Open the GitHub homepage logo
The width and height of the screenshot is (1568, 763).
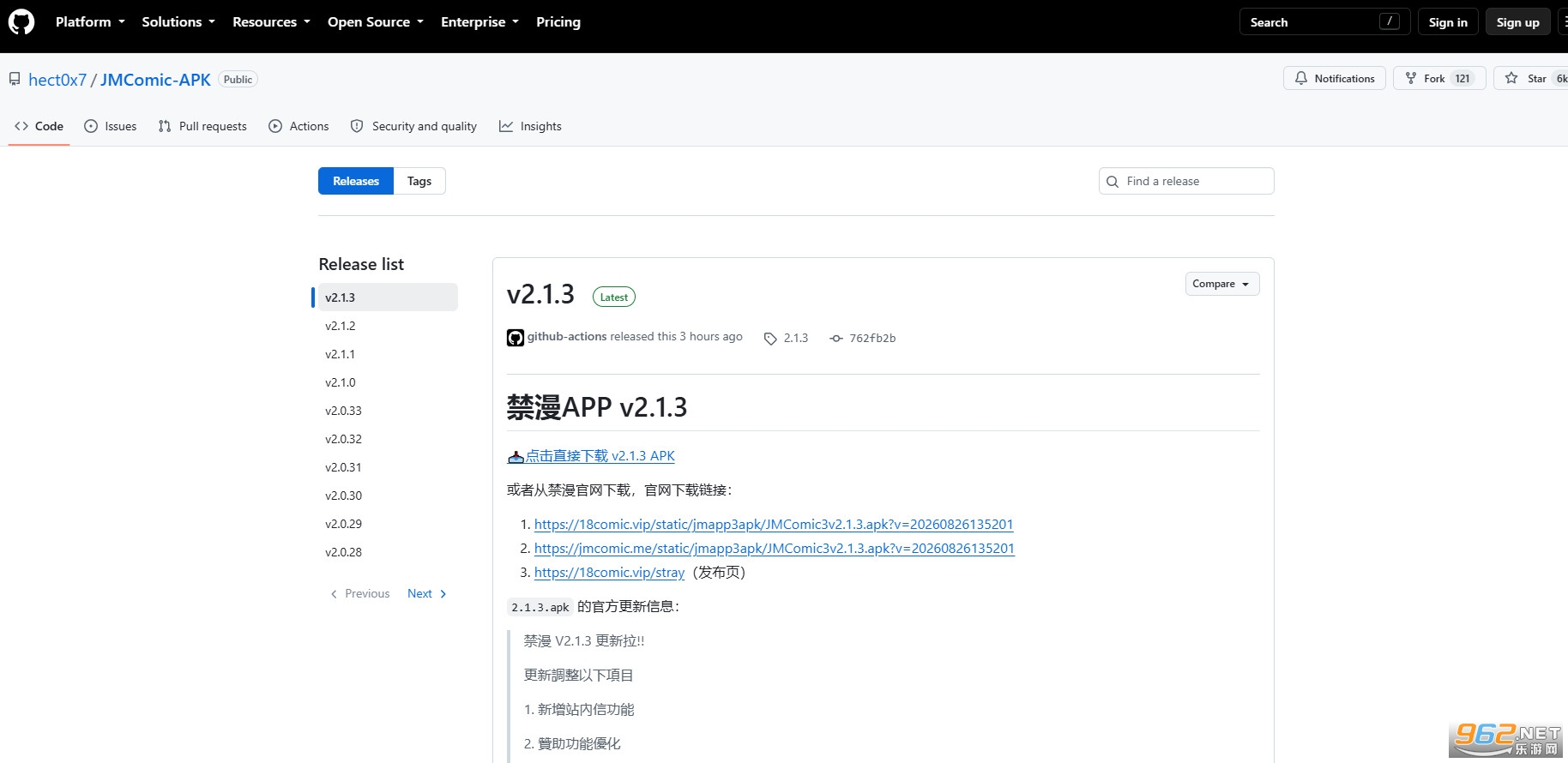coord(21,21)
